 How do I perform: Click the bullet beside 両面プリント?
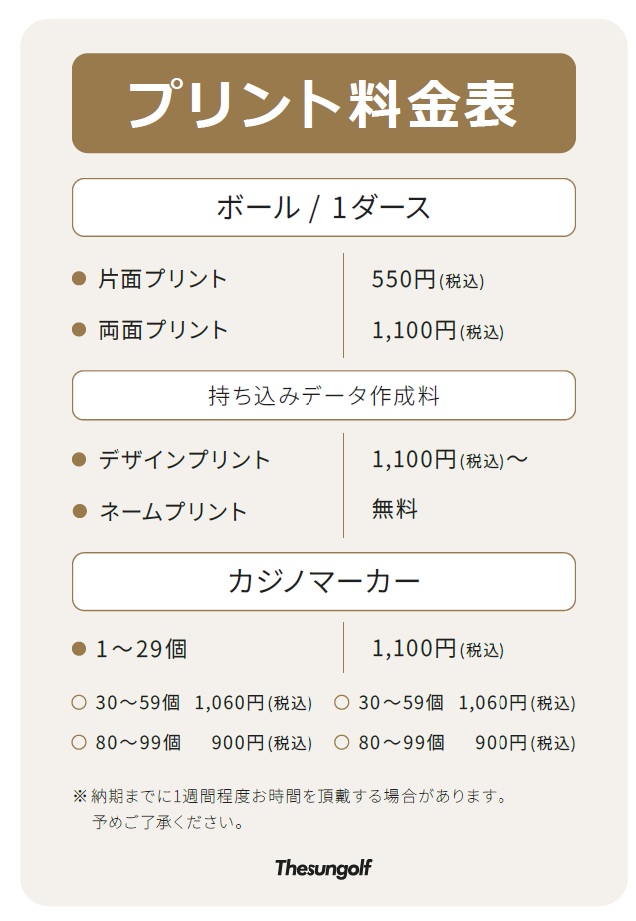point(80,330)
